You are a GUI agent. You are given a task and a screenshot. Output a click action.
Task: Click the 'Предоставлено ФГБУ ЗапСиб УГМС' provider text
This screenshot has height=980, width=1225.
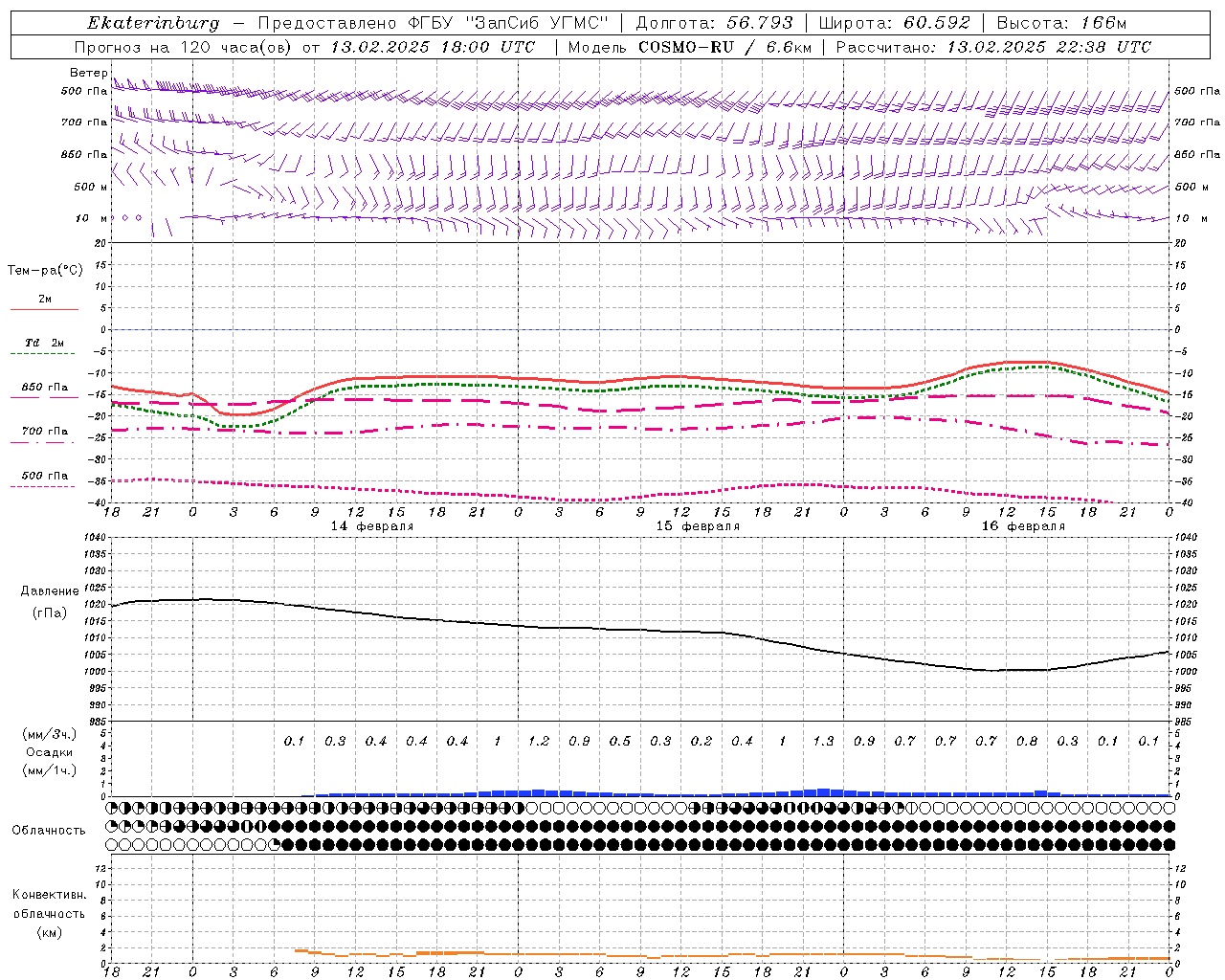click(433, 23)
